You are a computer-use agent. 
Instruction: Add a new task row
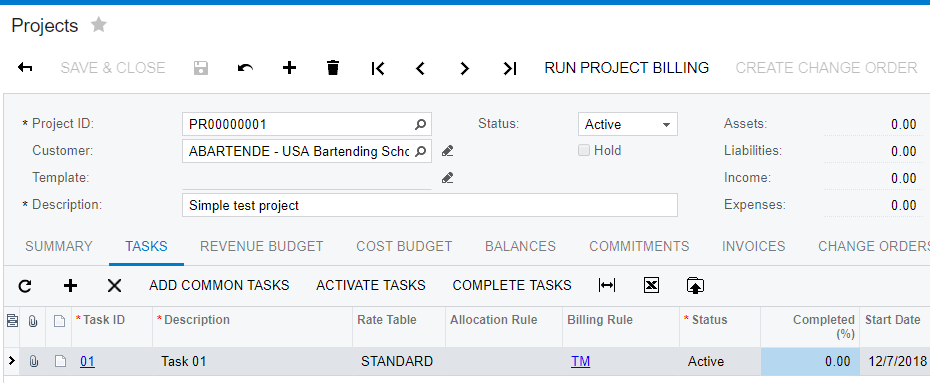(70, 286)
